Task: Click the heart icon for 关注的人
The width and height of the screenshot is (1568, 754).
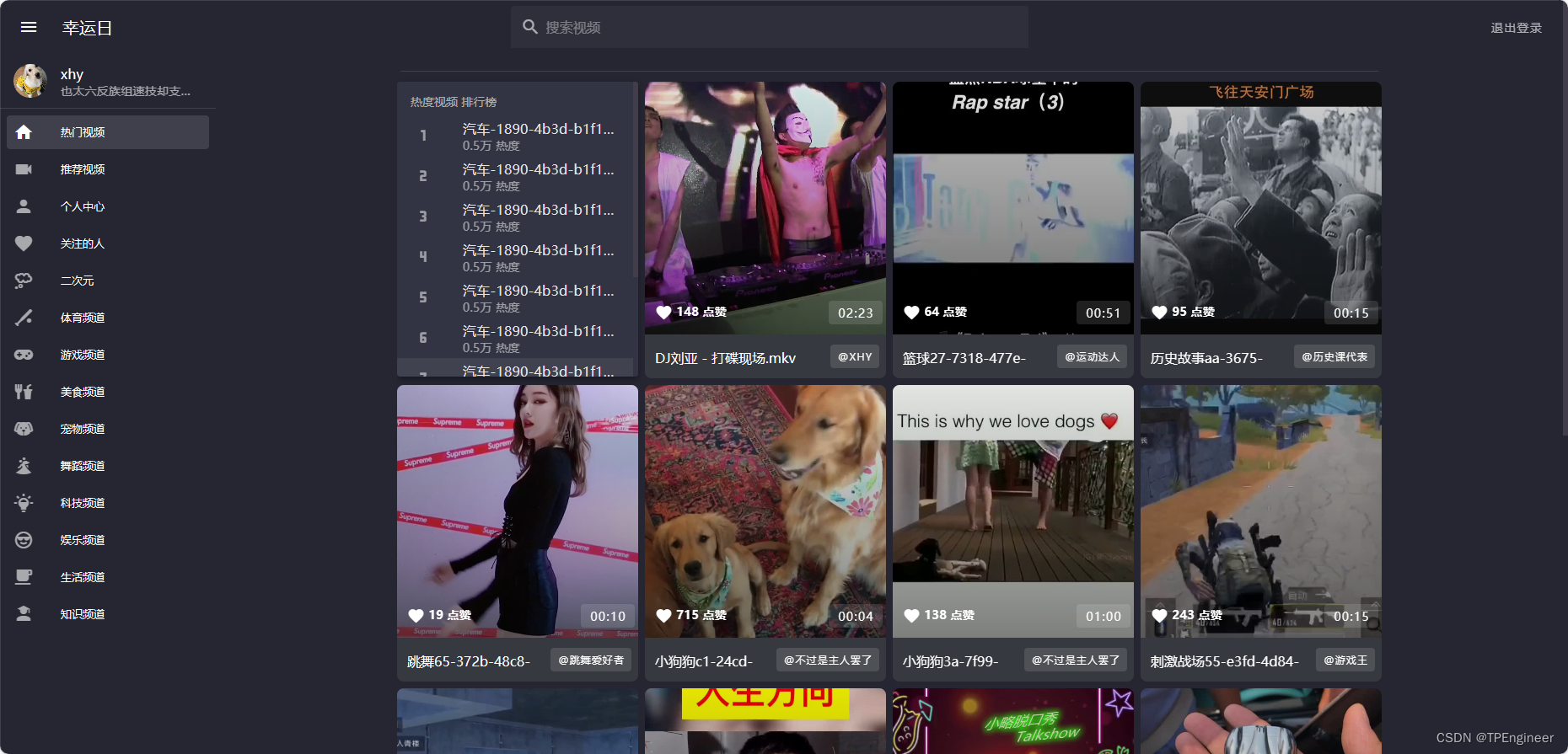Action: pos(24,243)
